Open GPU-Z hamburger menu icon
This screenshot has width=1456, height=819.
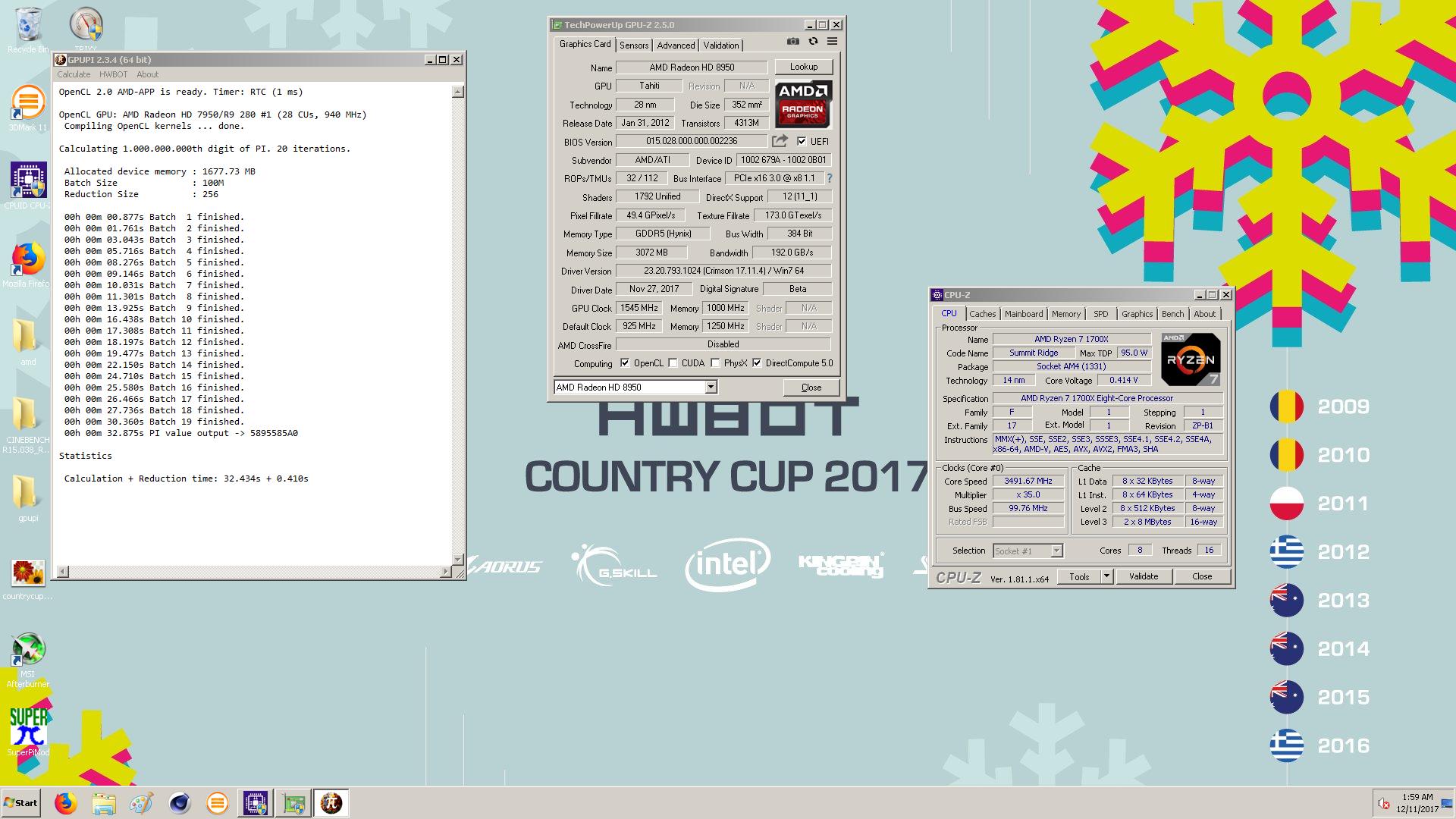click(832, 42)
